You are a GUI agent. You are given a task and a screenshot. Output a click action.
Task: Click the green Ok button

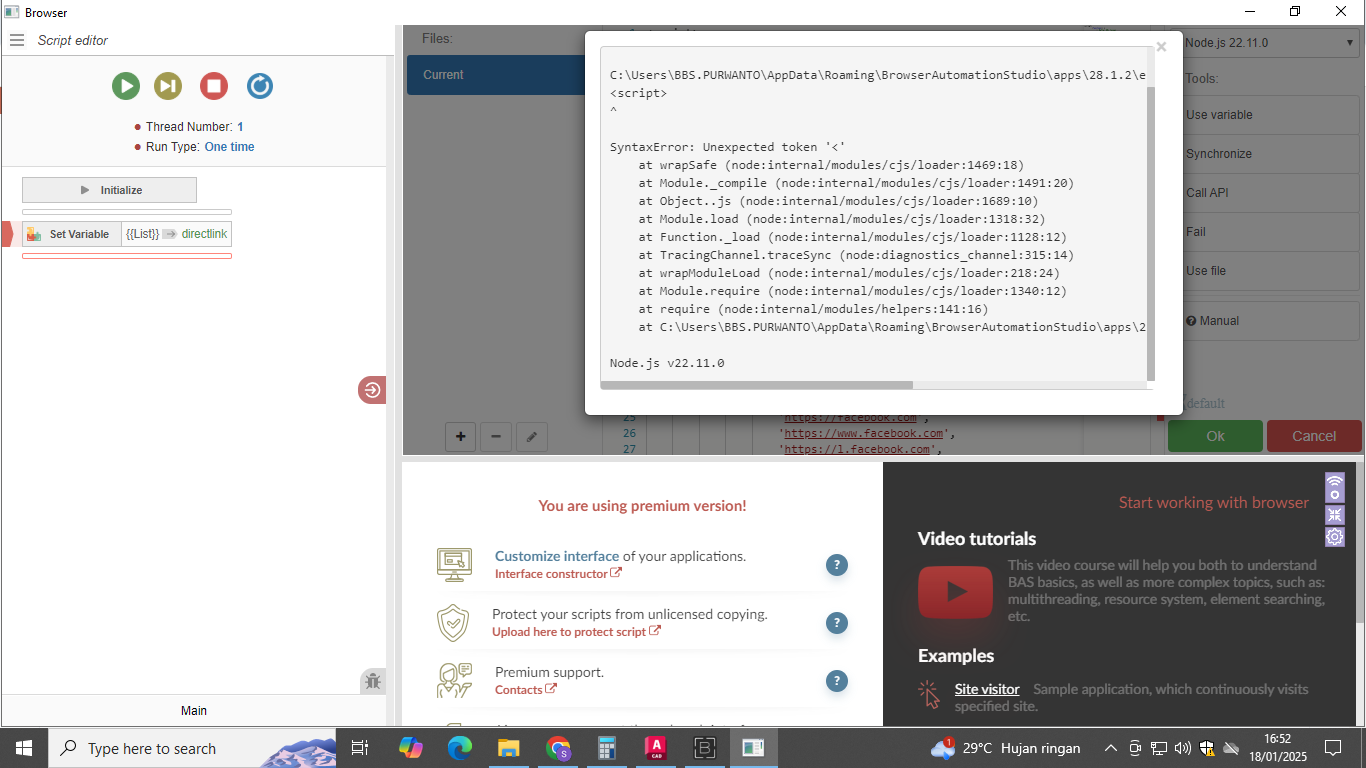1215,436
